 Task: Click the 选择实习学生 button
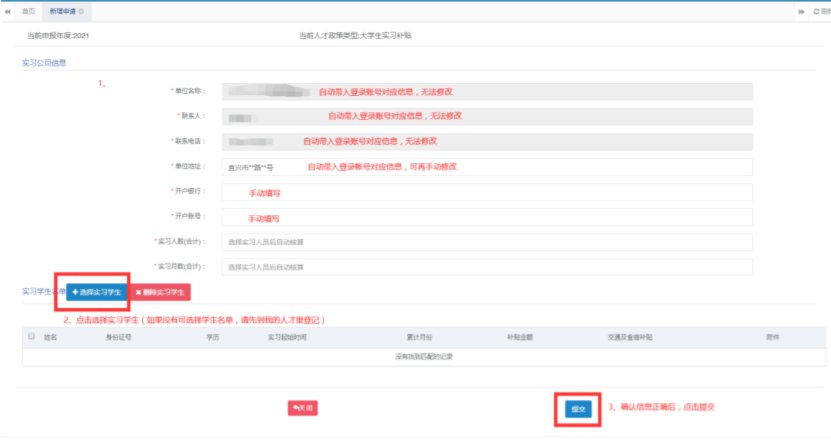[x=97, y=292]
